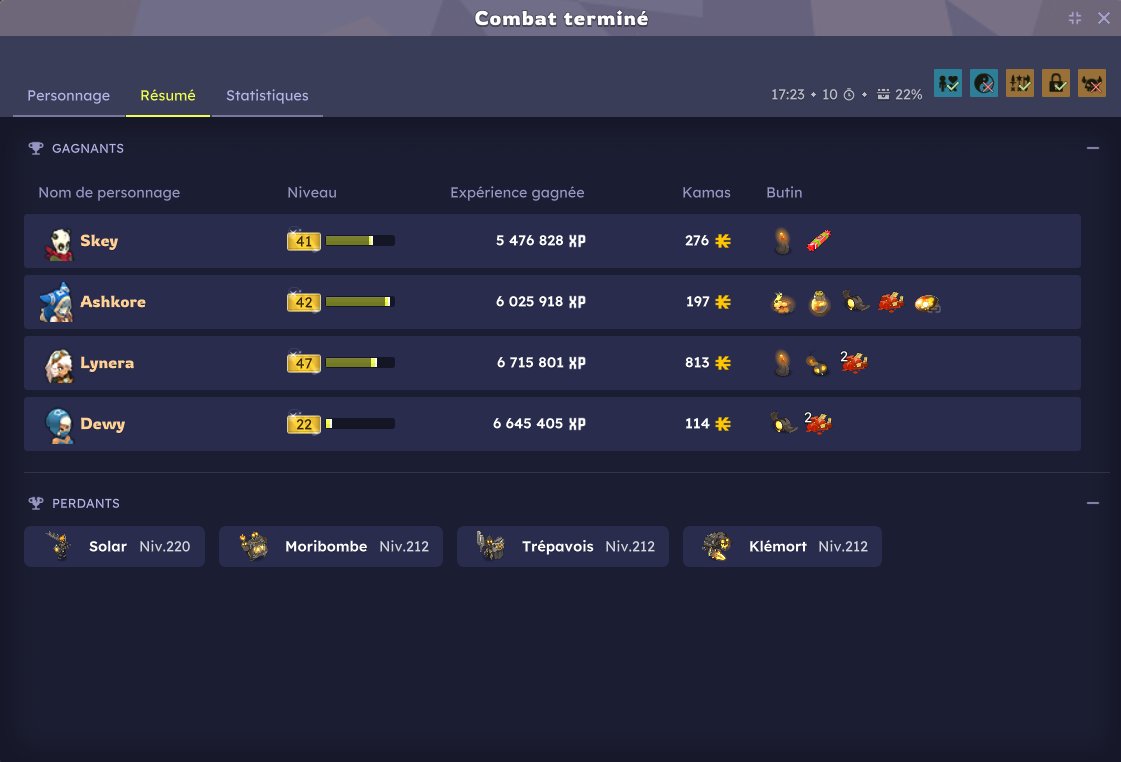This screenshot has height=762, width=1121.
Task: Click the 6 645 405 XP value
Action: tap(539, 424)
